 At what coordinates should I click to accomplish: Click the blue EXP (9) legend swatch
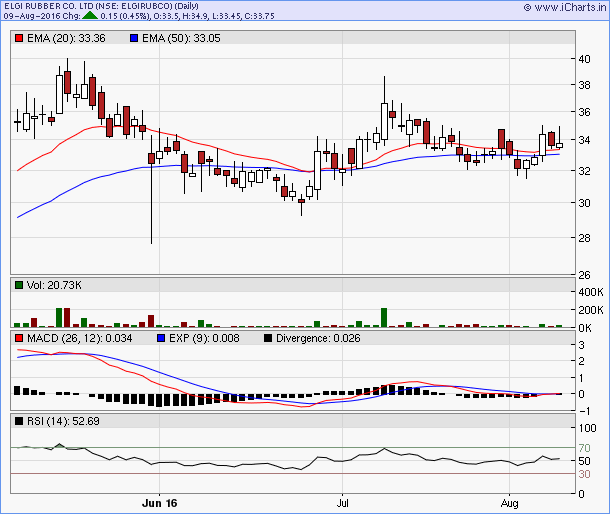(x=161, y=338)
